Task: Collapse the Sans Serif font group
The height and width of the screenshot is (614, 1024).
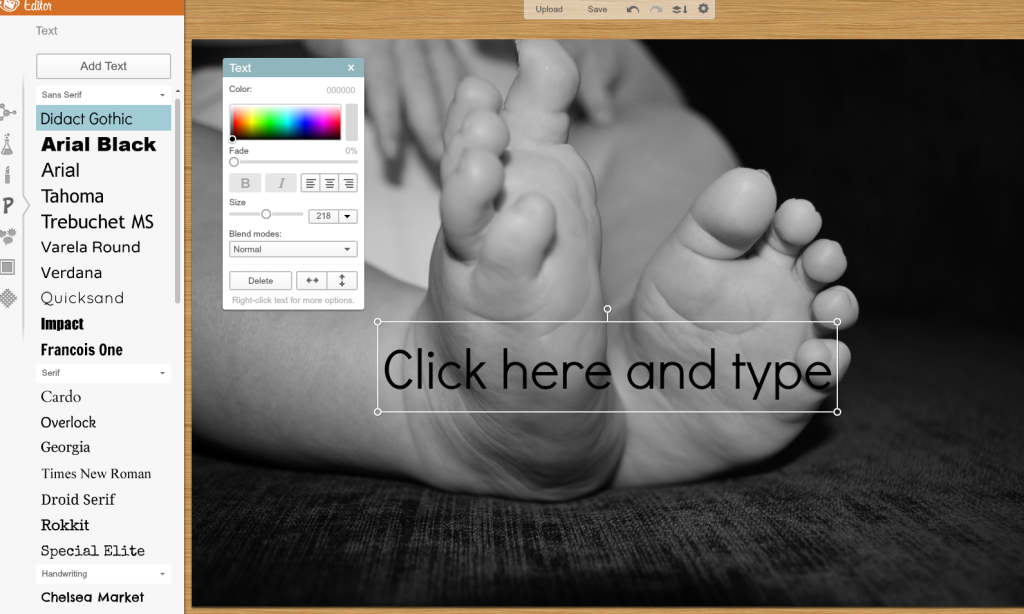Action: point(162,95)
